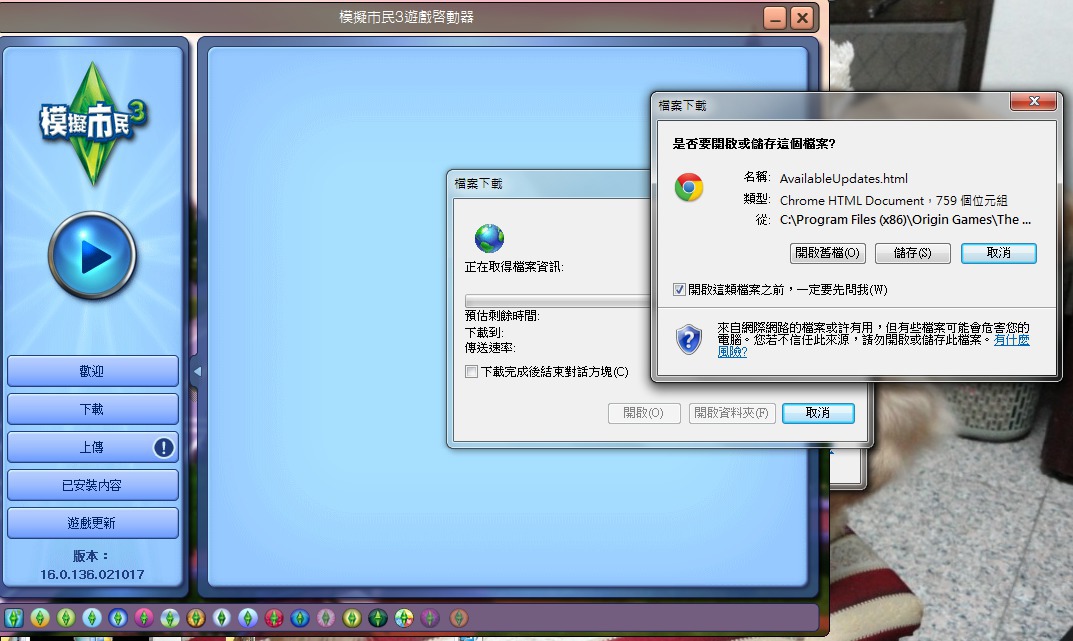Select the last faded brown plumbob pack icon
The width and height of the screenshot is (1073, 641).
[459, 618]
